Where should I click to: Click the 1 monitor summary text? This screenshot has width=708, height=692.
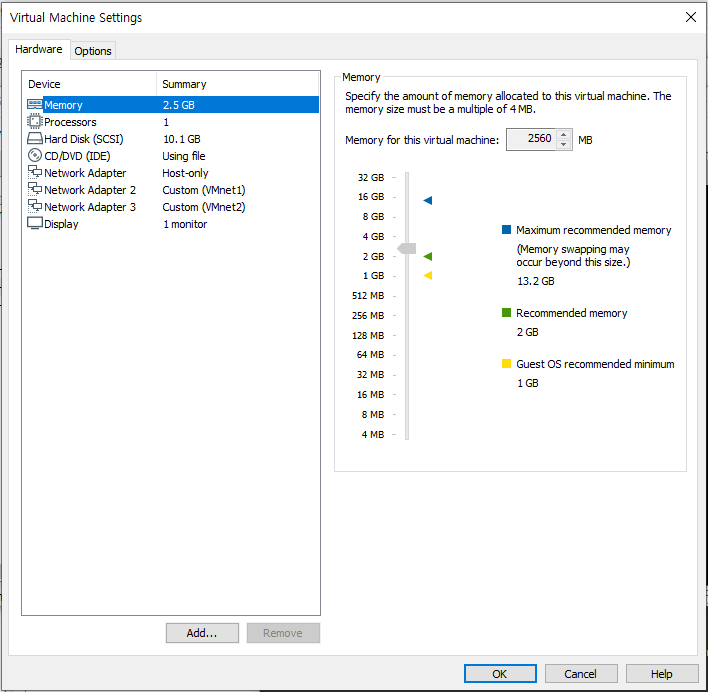(185, 224)
